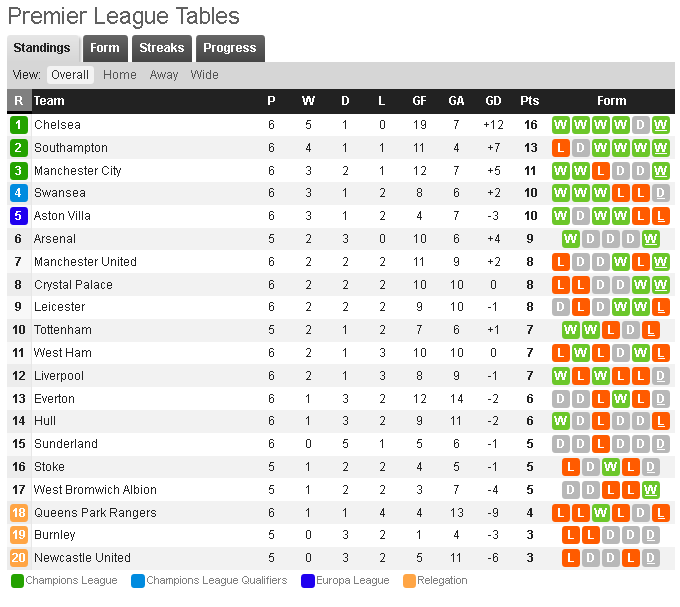The height and width of the screenshot is (607, 680).
Task: Open the Manchester United team link
Action: point(85,262)
